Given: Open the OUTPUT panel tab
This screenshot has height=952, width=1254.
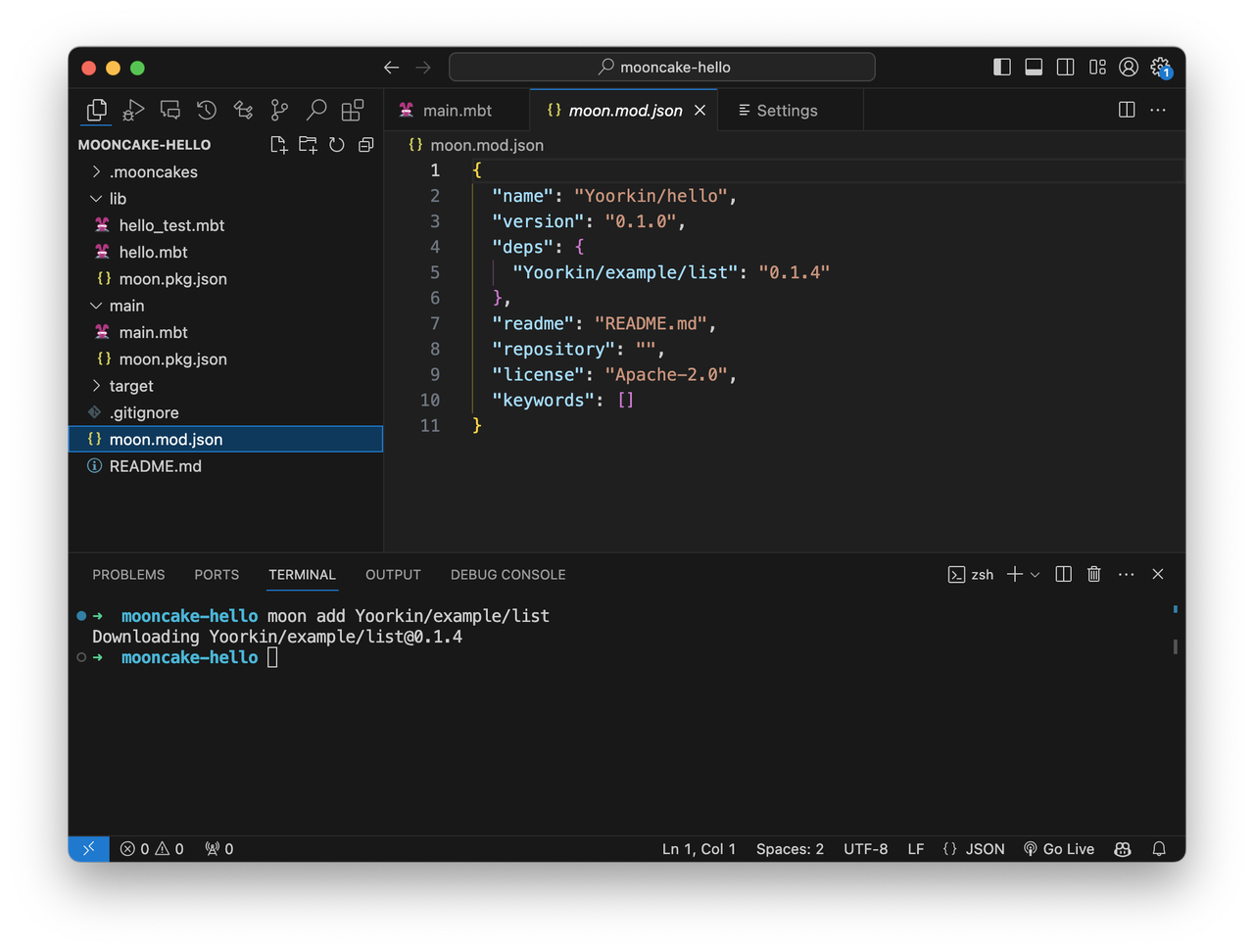Looking at the screenshot, I should [x=393, y=575].
